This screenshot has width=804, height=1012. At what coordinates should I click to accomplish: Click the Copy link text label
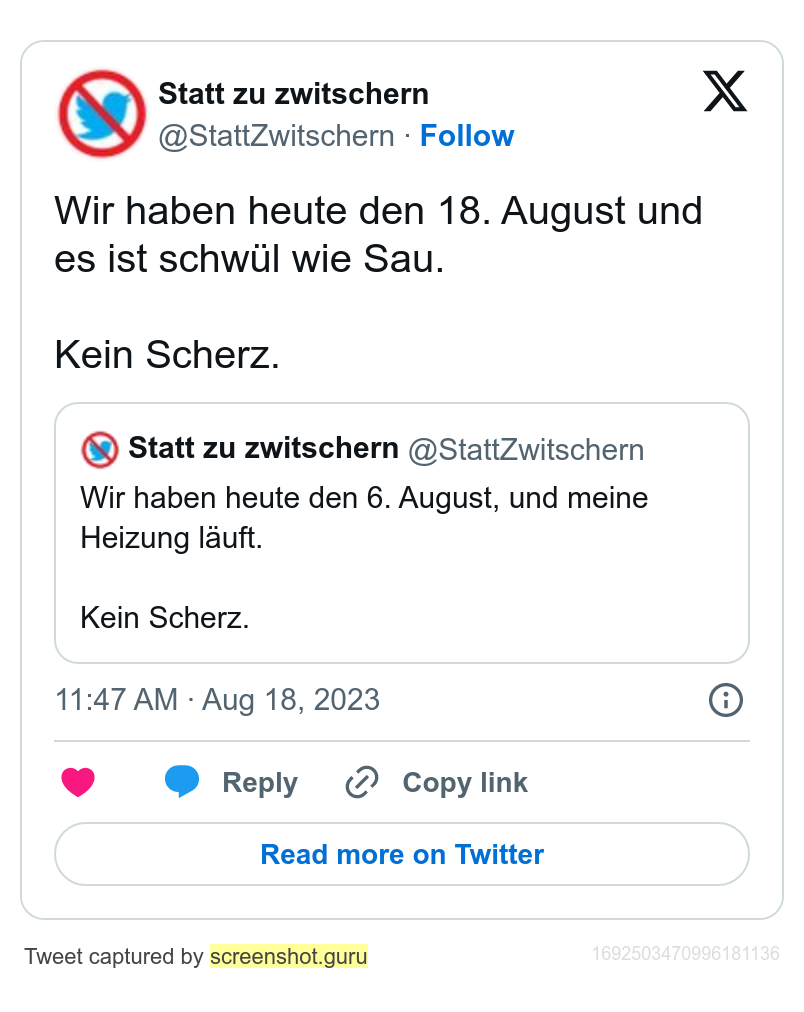coord(465,783)
